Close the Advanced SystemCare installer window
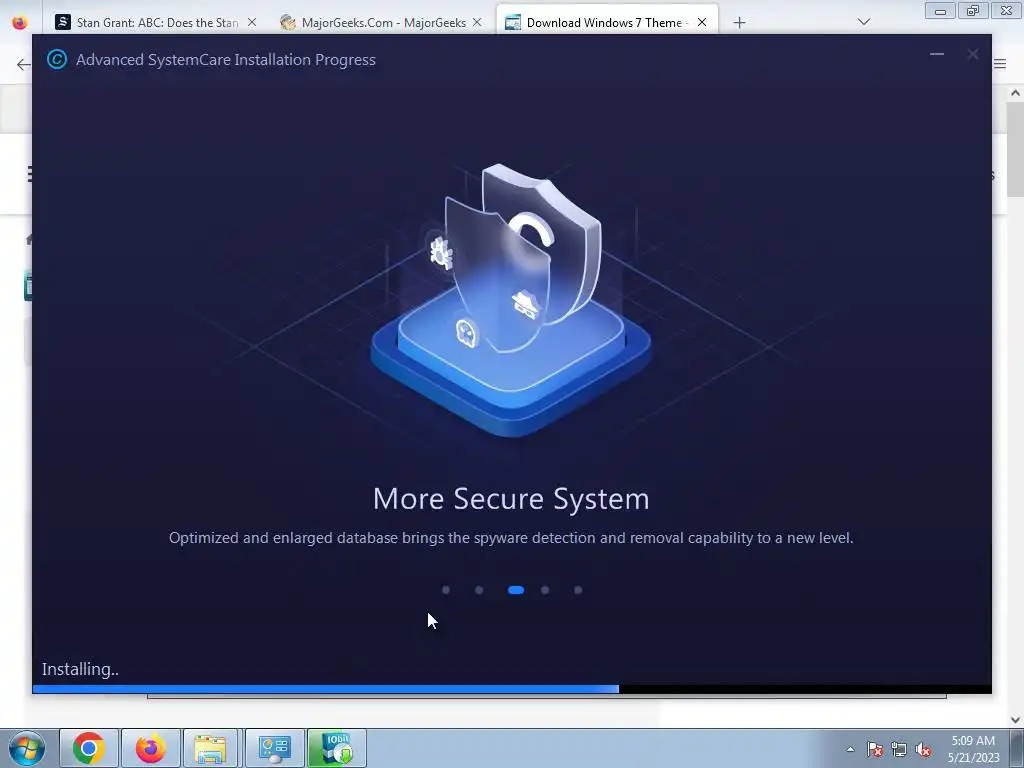1024x768 pixels. [x=972, y=55]
